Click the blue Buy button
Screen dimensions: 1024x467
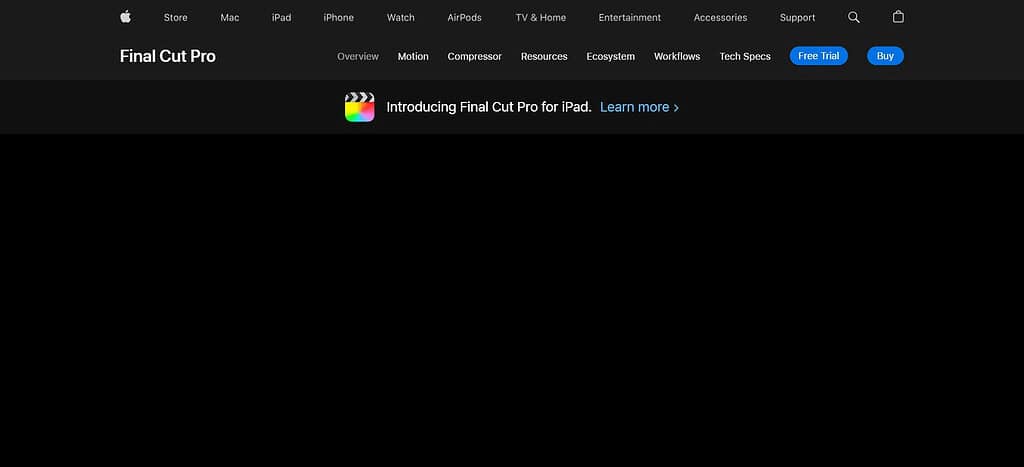click(886, 56)
